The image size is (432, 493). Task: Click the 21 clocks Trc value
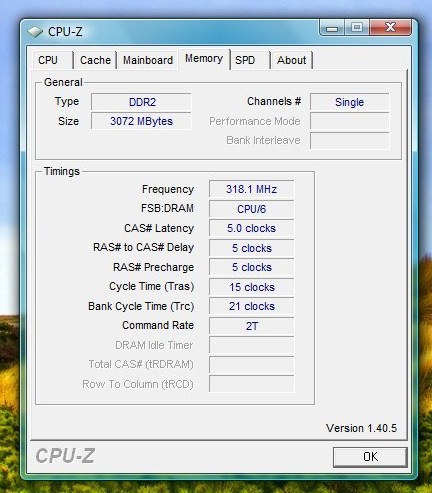click(x=252, y=306)
